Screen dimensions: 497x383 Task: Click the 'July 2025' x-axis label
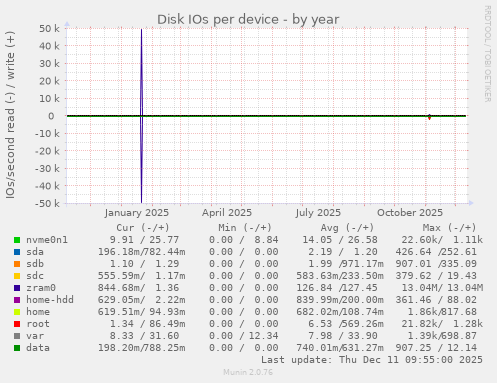point(318,213)
